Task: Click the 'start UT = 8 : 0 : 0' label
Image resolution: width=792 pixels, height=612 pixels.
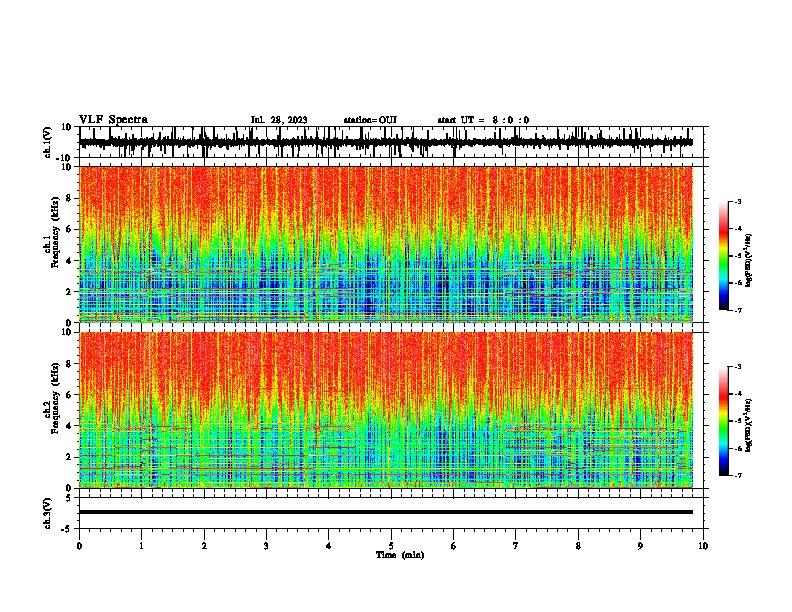Action: pos(483,120)
